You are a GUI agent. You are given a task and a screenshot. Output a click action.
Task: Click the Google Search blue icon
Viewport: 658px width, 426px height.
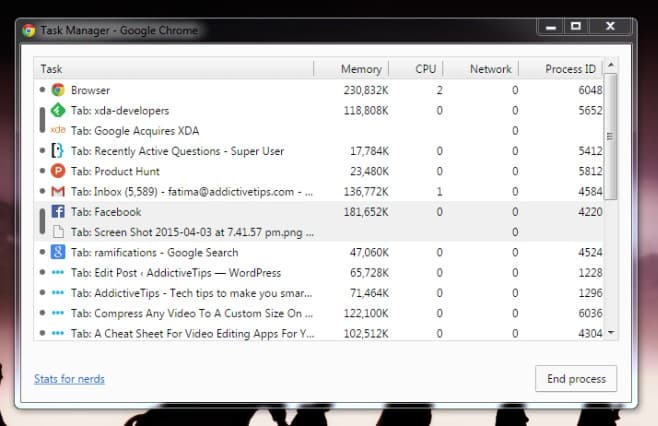[x=58, y=252]
